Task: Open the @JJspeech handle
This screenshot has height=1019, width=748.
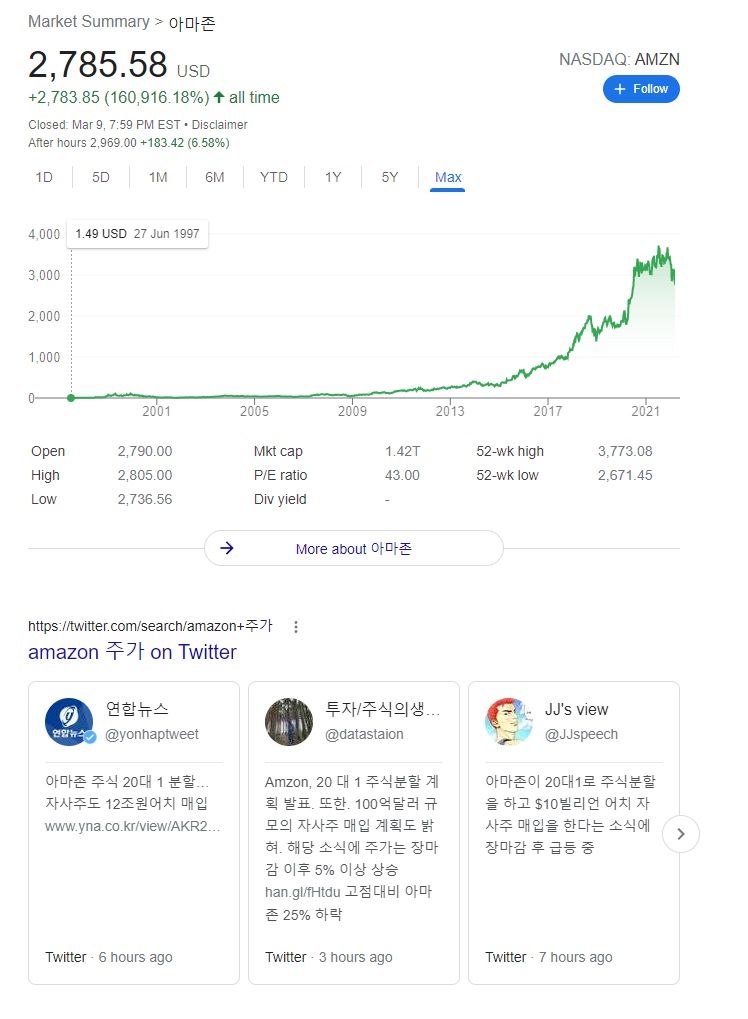Action: (x=582, y=734)
